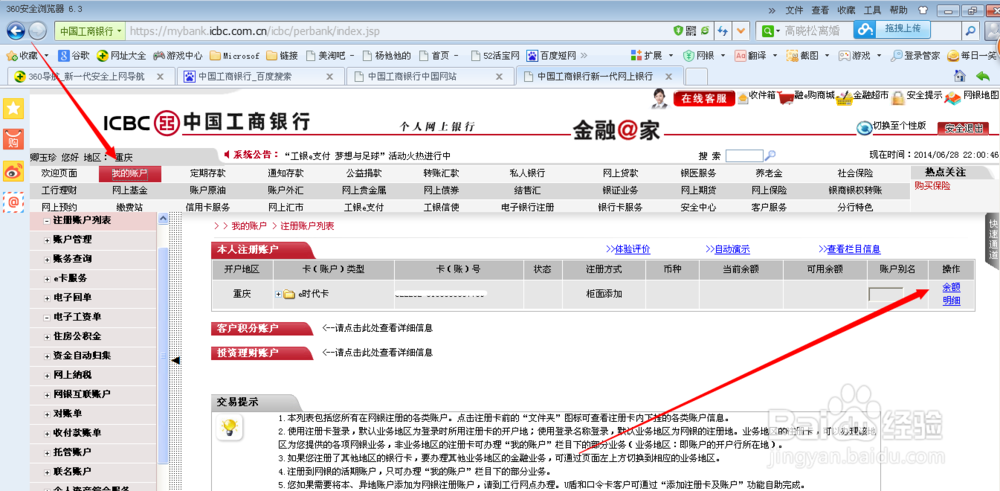Open the 百度短网 bookmark
The height and width of the screenshot is (491, 1000).
(x=553, y=55)
